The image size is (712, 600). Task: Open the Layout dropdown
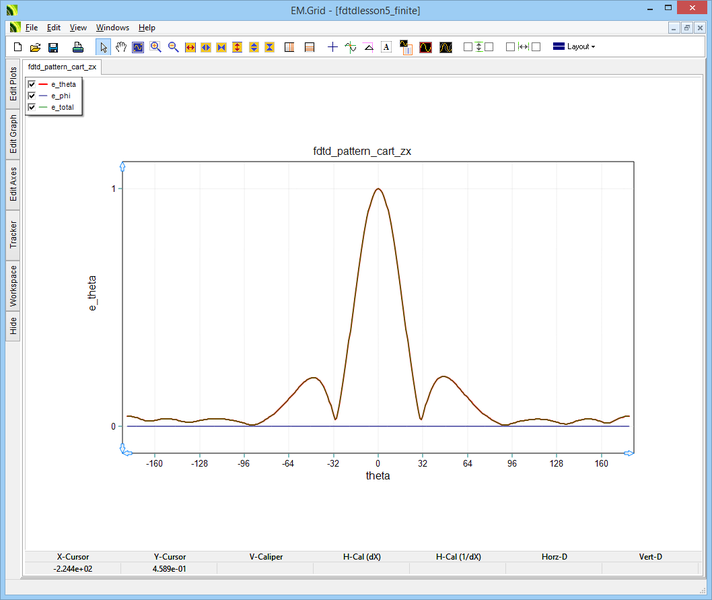coord(573,47)
